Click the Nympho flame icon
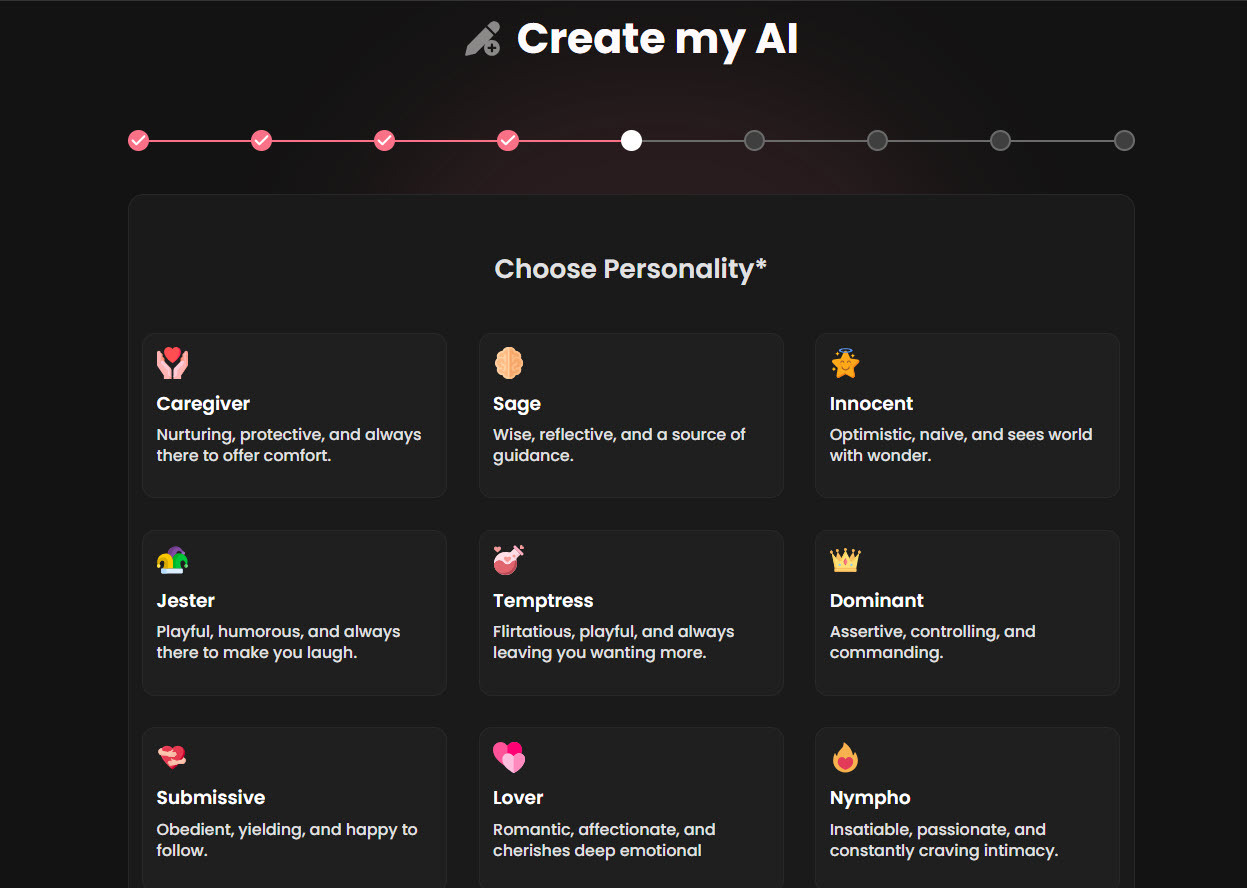This screenshot has height=888, width=1247. pos(845,757)
